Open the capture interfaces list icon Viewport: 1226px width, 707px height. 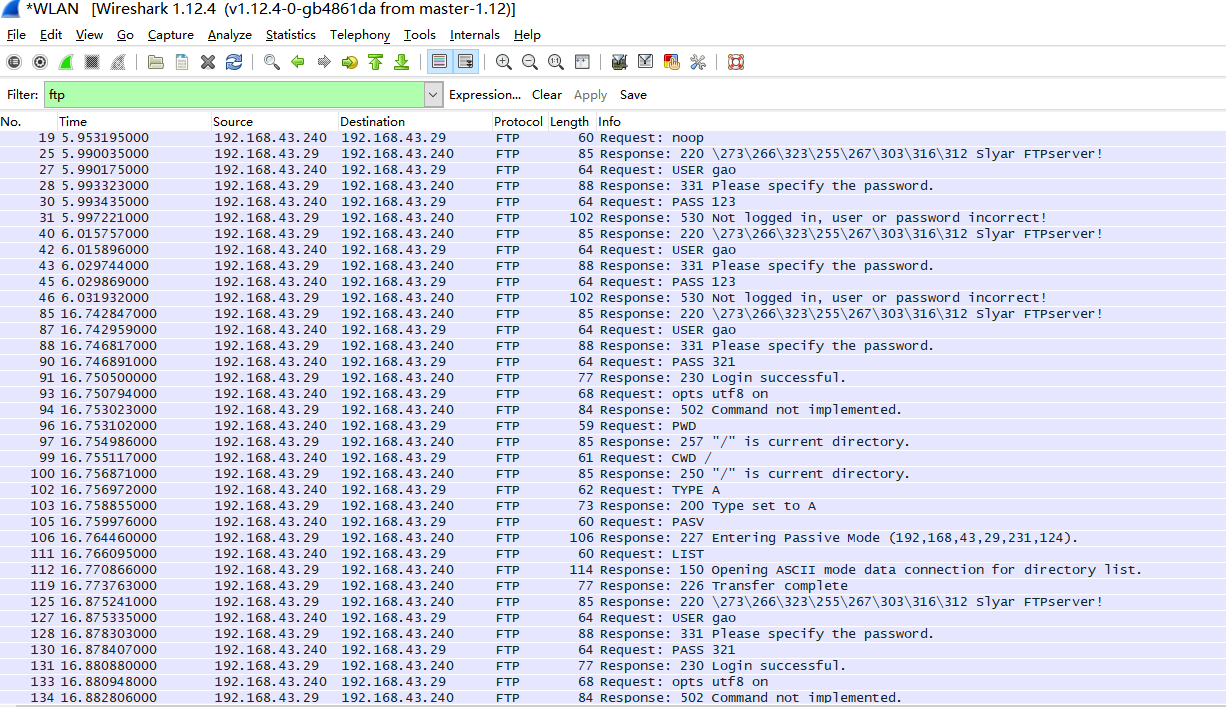[14, 62]
